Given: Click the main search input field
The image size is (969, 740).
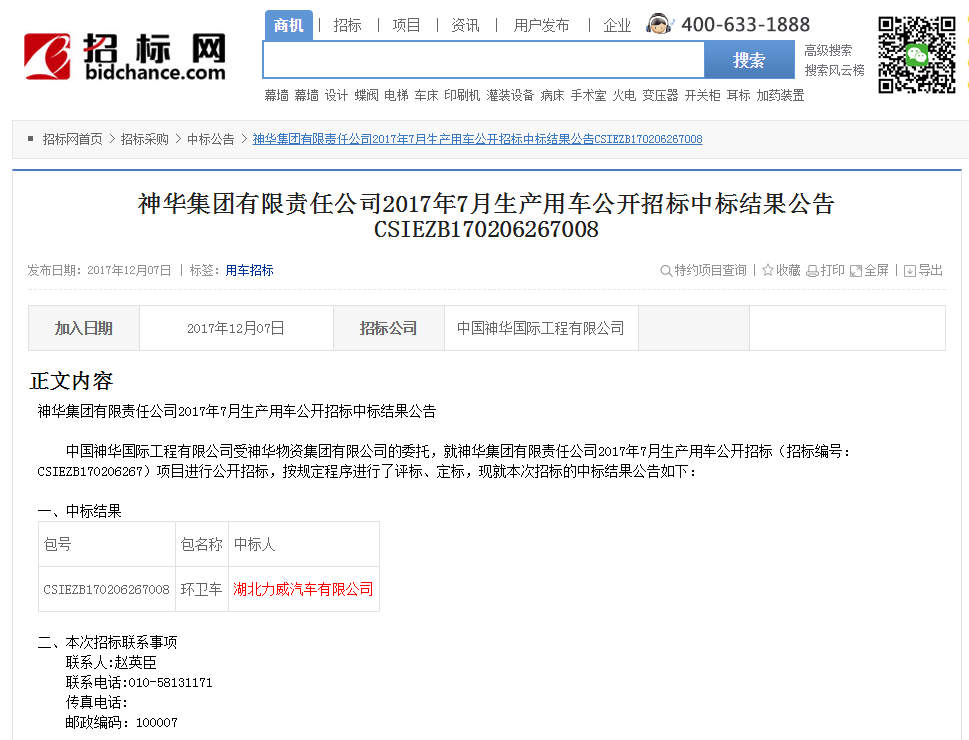Looking at the screenshot, I should coord(484,60).
